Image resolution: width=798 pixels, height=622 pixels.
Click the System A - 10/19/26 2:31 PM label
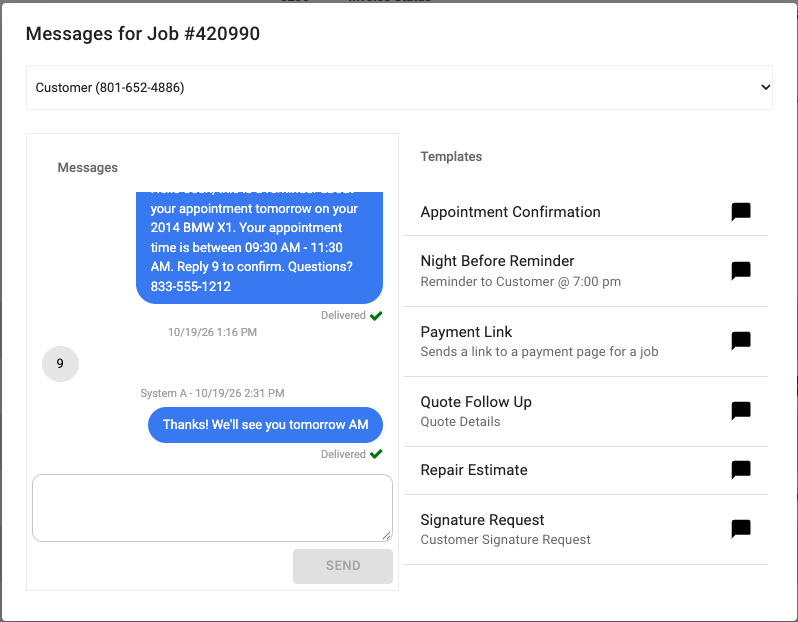tap(212, 393)
